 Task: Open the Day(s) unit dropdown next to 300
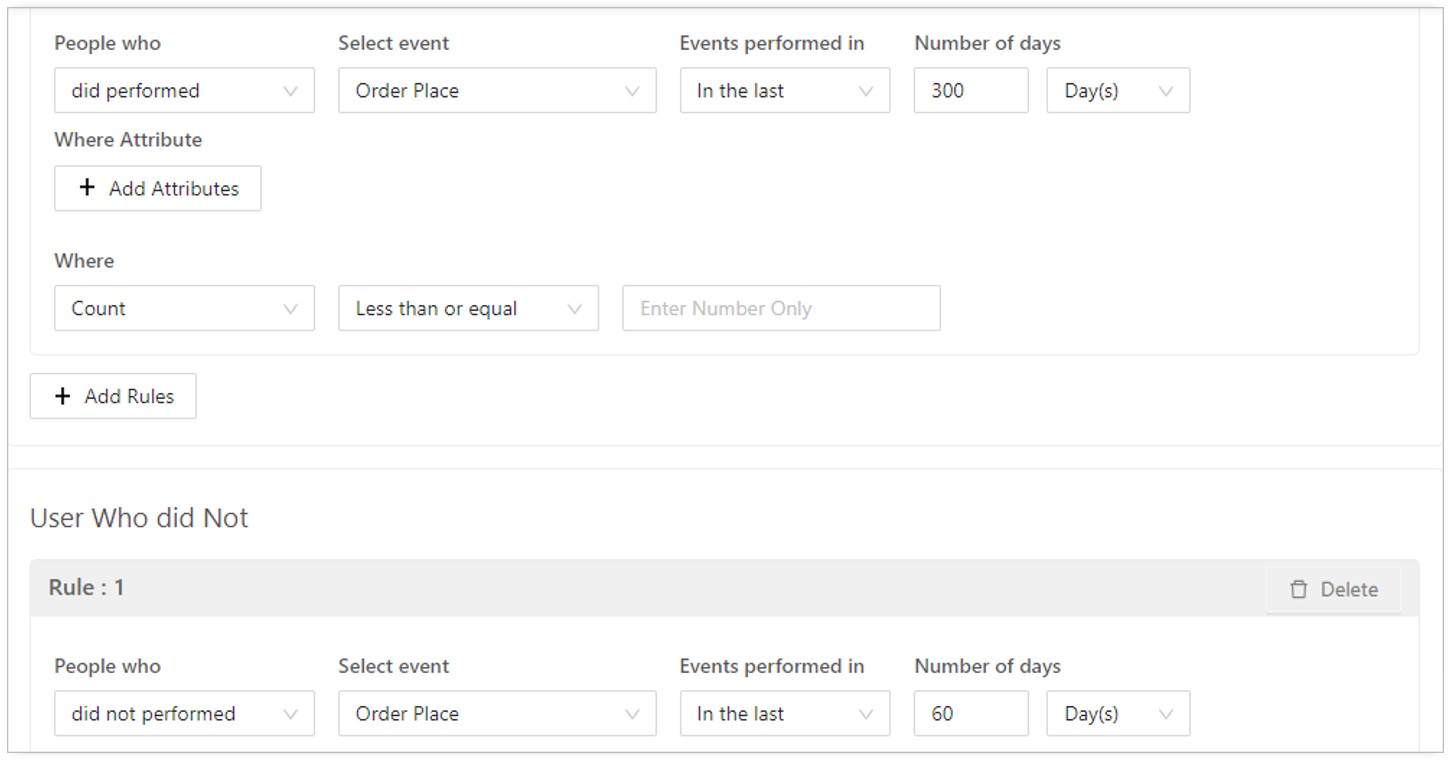(x=1118, y=90)
